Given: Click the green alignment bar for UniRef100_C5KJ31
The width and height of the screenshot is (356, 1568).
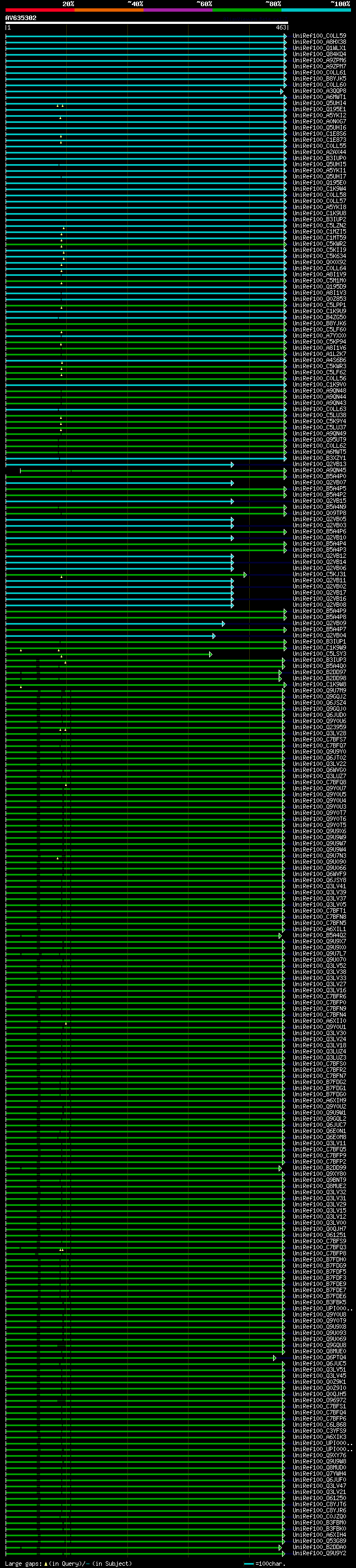Looking at the screenshot, I should tap(126, 575).
